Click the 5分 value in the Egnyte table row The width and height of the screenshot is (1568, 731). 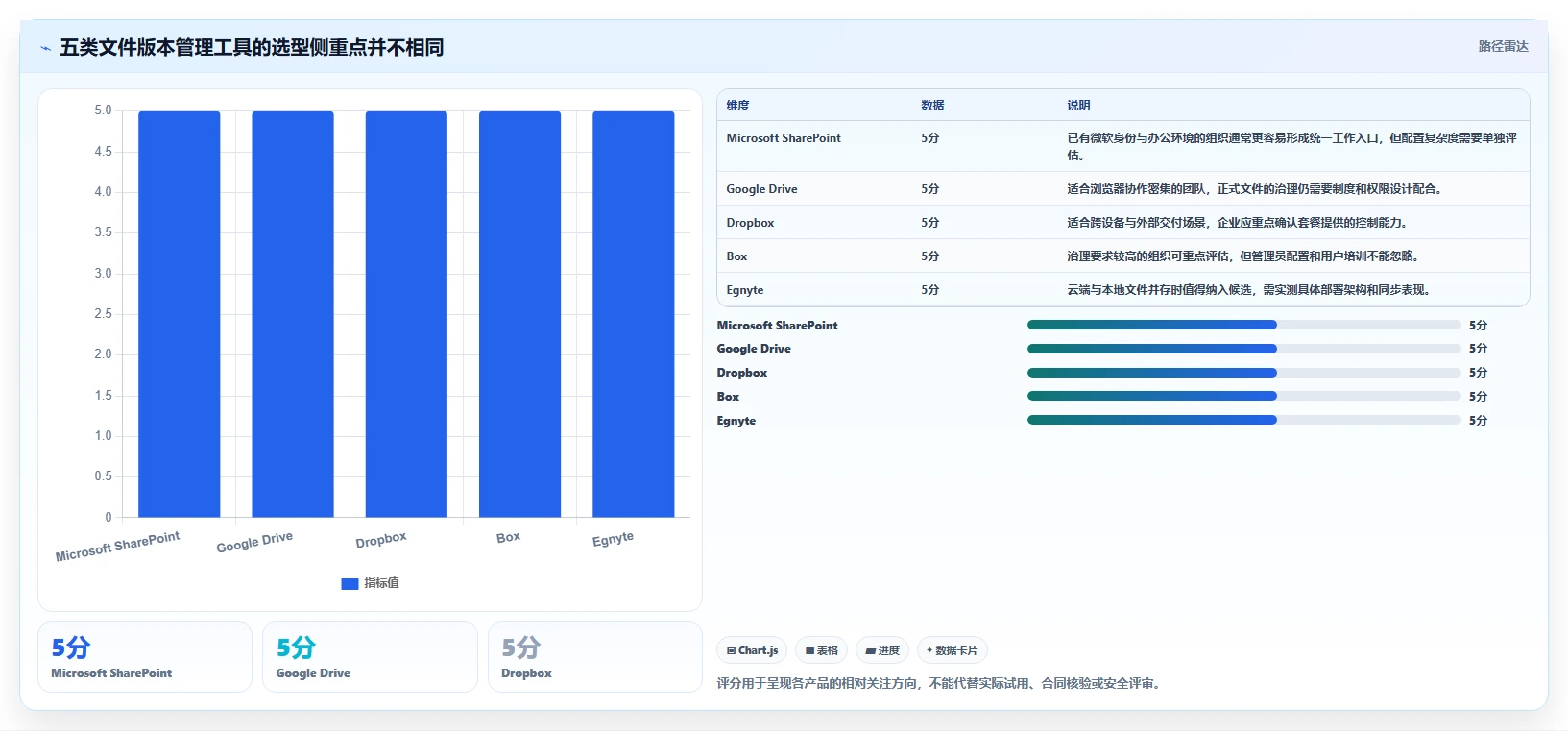point(929,290)
